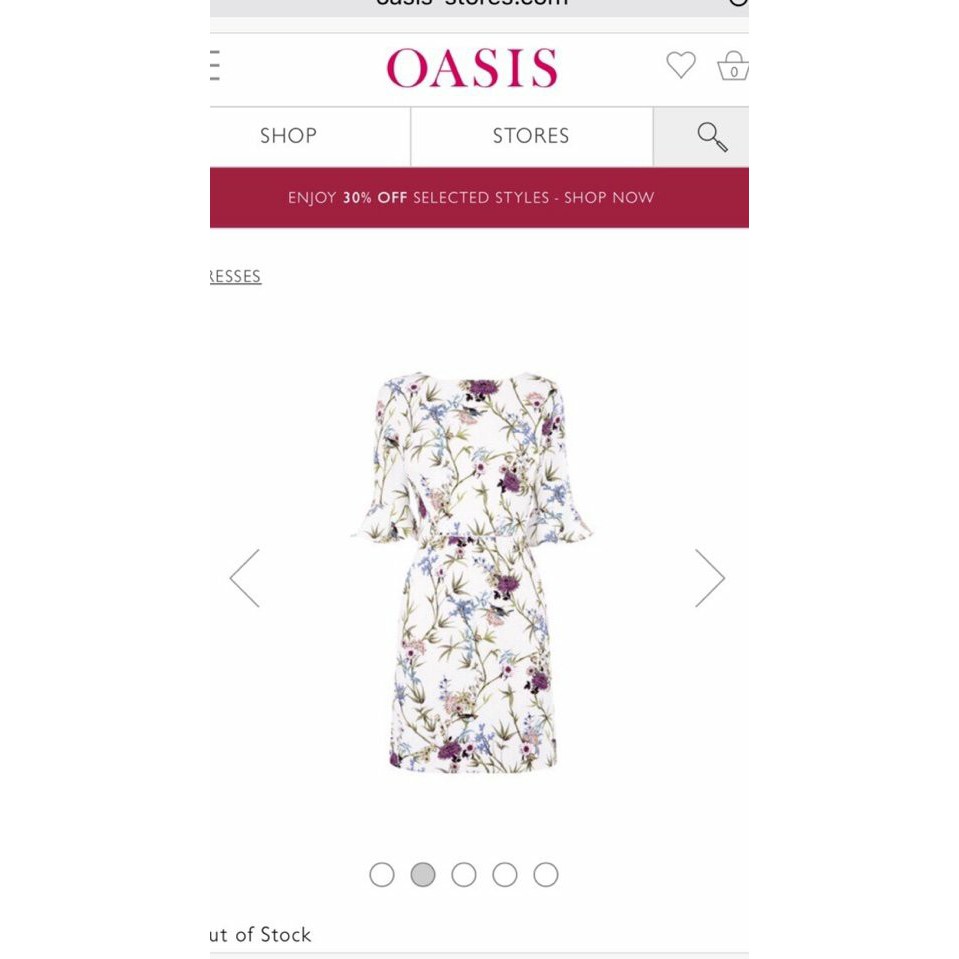Image resolution: width=959 pixels, height=959 pixels.
Task: Open the heart wishlist icon
Action: point(681,65)
